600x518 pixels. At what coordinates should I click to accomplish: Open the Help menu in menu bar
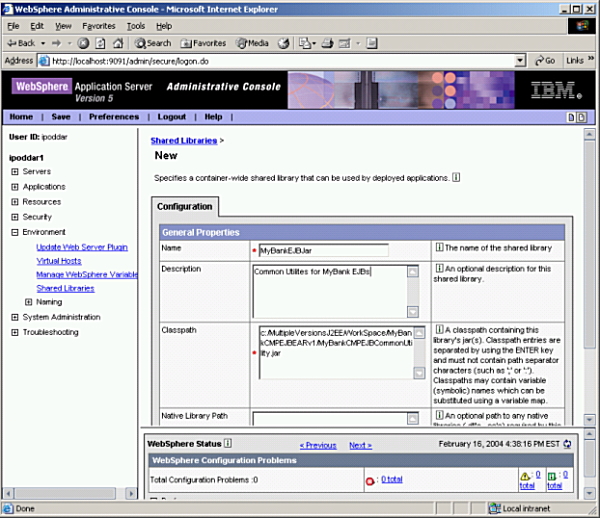pos(164,26)
